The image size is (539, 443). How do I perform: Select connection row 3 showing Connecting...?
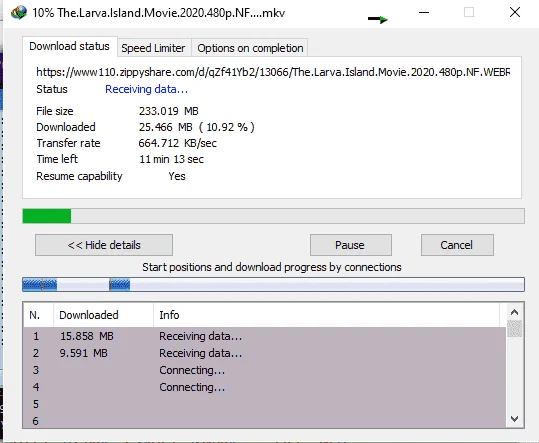pyautogui.click(x=265, y=370)
